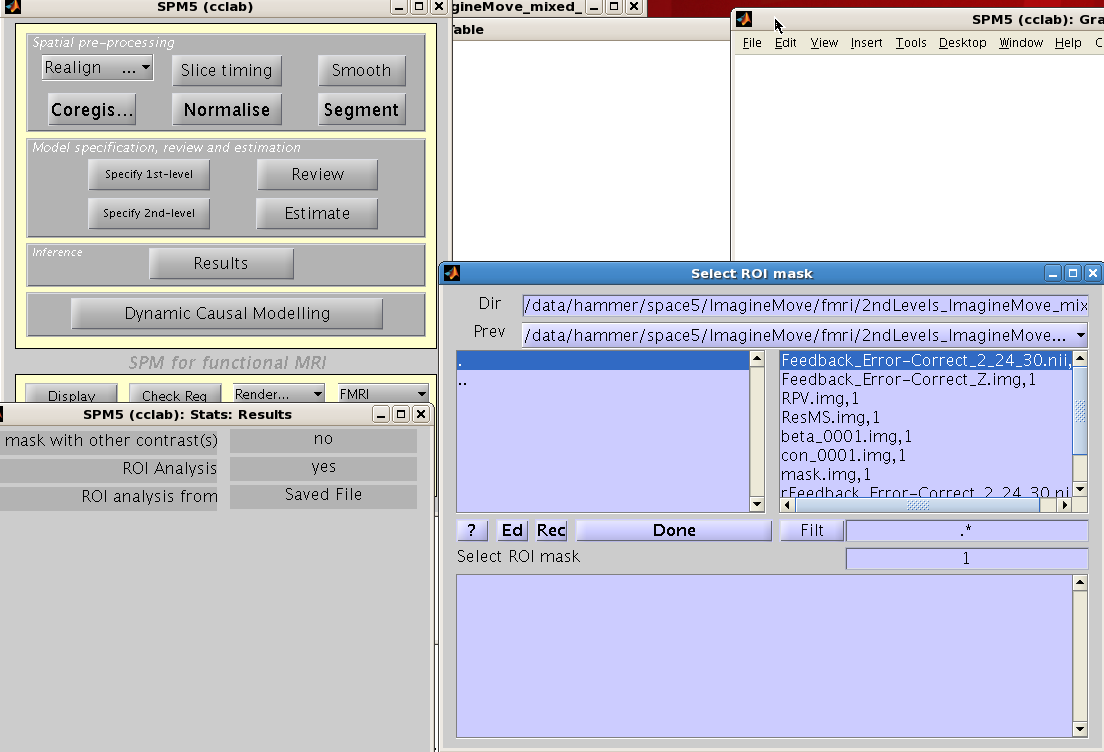Click the Estimate button
This screenshot has width=1104, height=752.
(x=317, y=213)
